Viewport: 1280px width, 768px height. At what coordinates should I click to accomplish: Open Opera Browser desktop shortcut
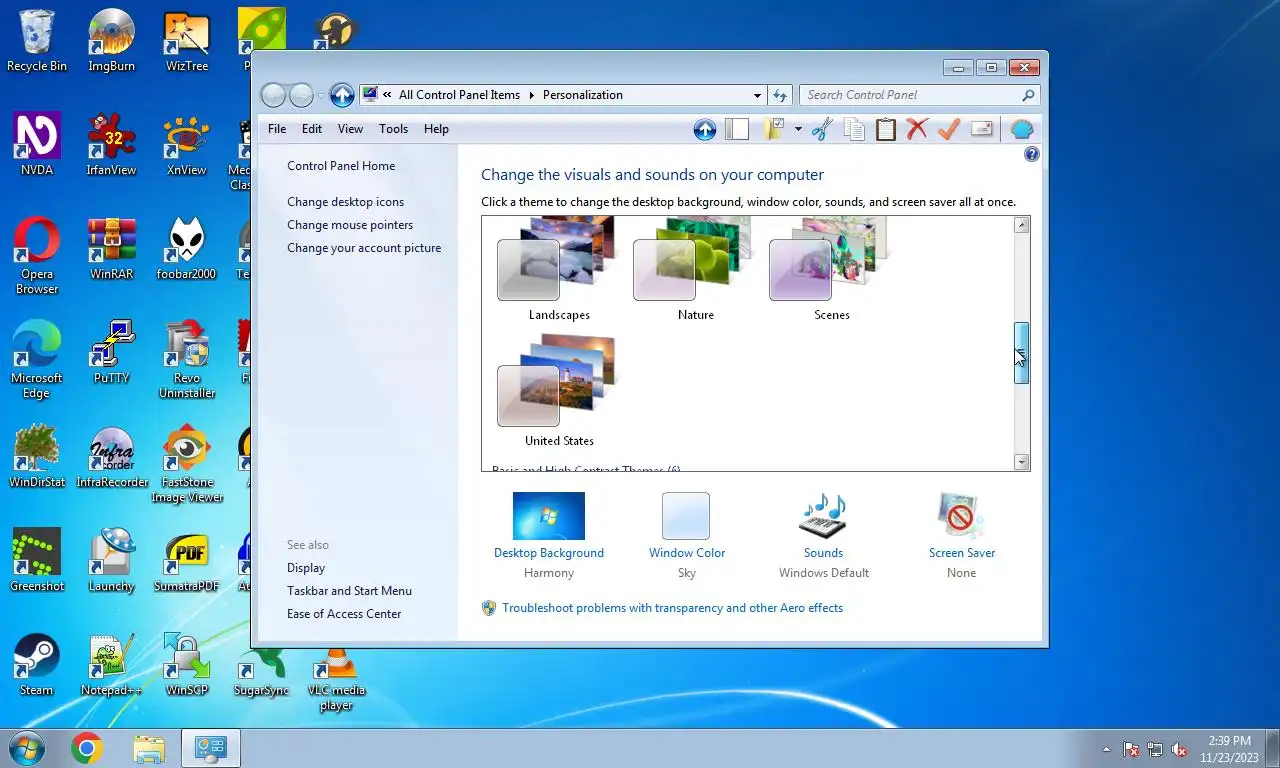(x=37, y=256)
